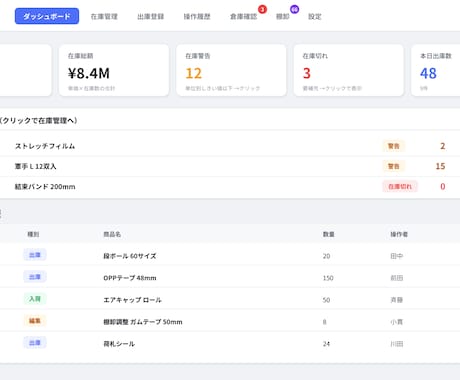Click the red 在庫切れ badge for 結束バンド
This screenshot has height=380, width=460.
400,187
